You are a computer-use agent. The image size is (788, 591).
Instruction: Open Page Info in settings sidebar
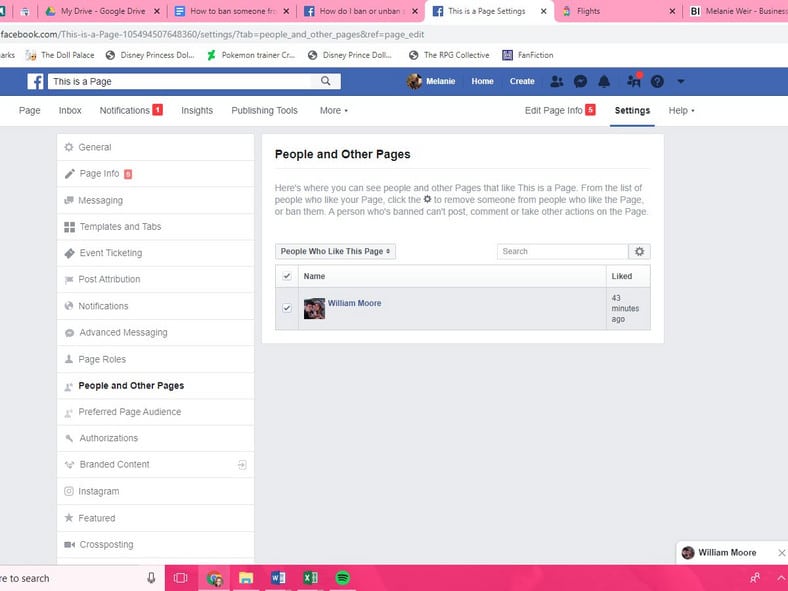(x=155, y=174)
